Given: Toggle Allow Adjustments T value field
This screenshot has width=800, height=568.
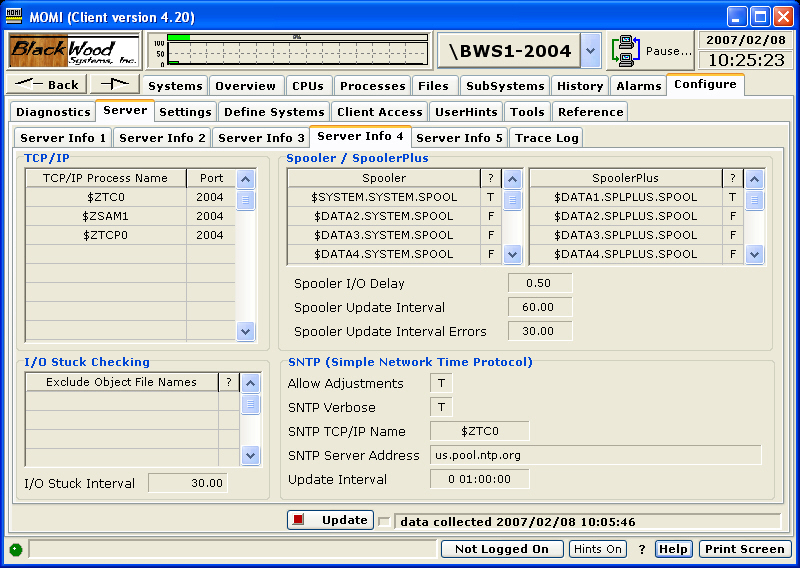Looking at the screenshot, I should (441, 383).
